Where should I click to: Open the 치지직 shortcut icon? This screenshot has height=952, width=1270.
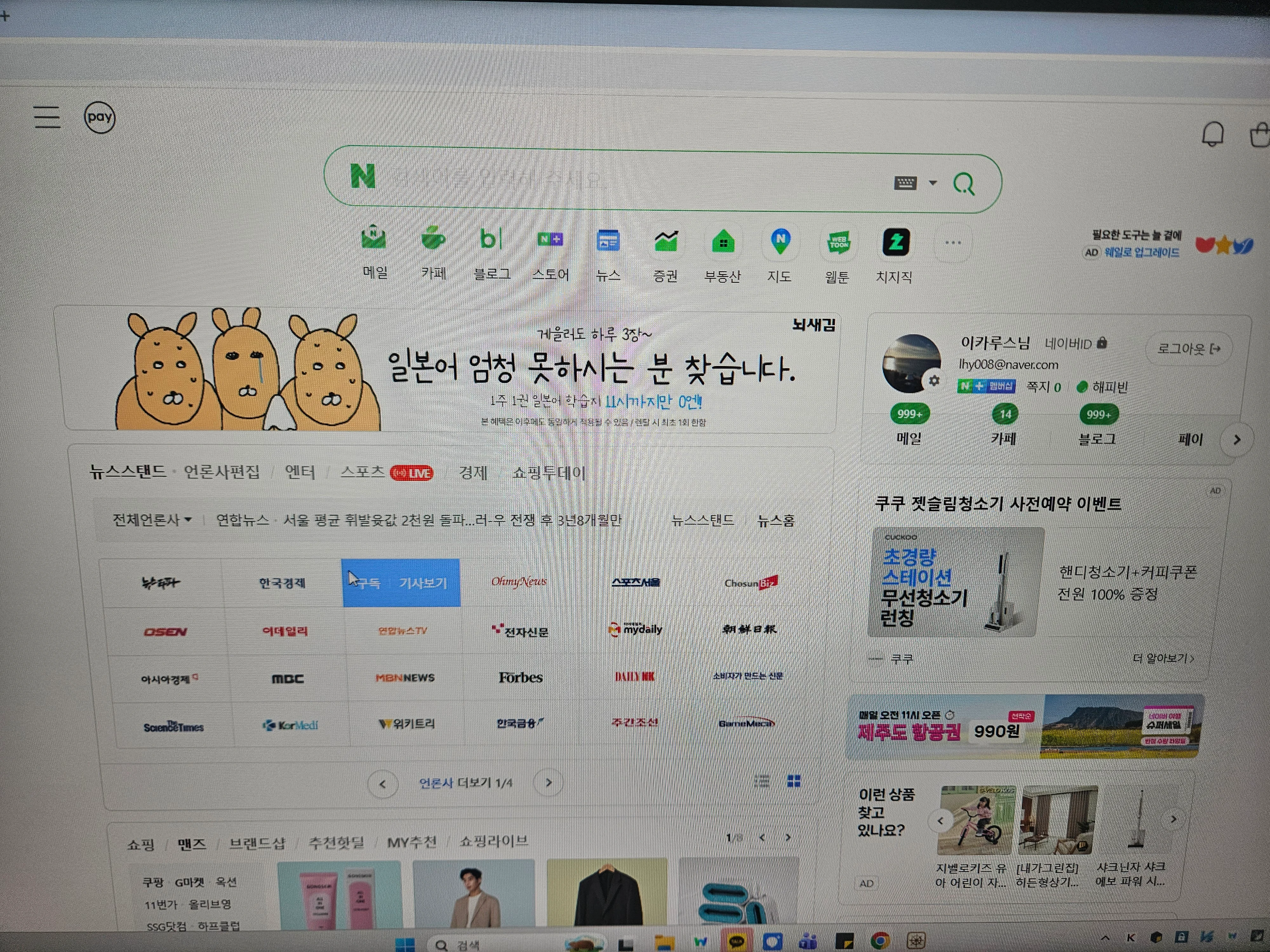pos(896,242)
